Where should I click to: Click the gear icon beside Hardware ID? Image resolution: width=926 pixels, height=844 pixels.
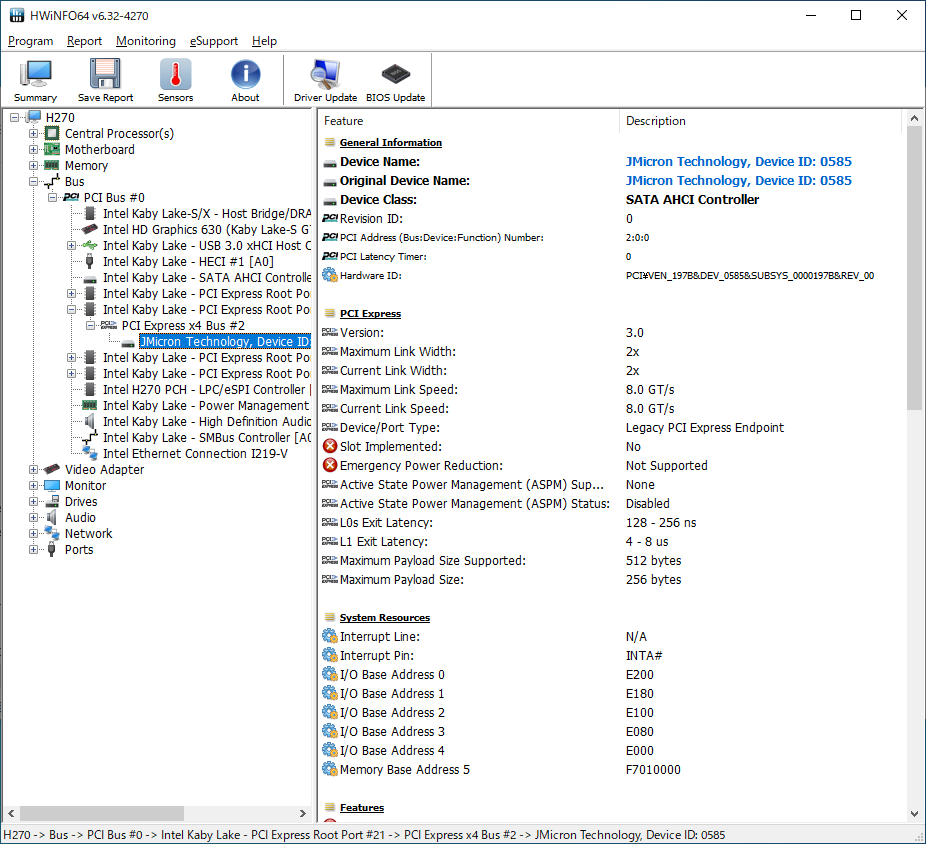point(330,275)
